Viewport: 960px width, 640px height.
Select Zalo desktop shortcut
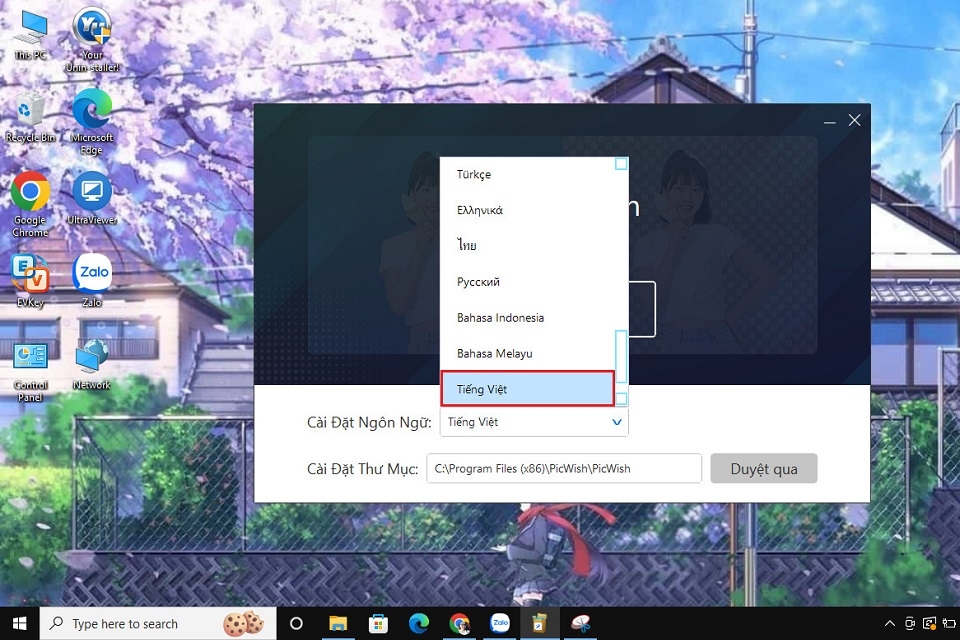(x=92, y=280)
